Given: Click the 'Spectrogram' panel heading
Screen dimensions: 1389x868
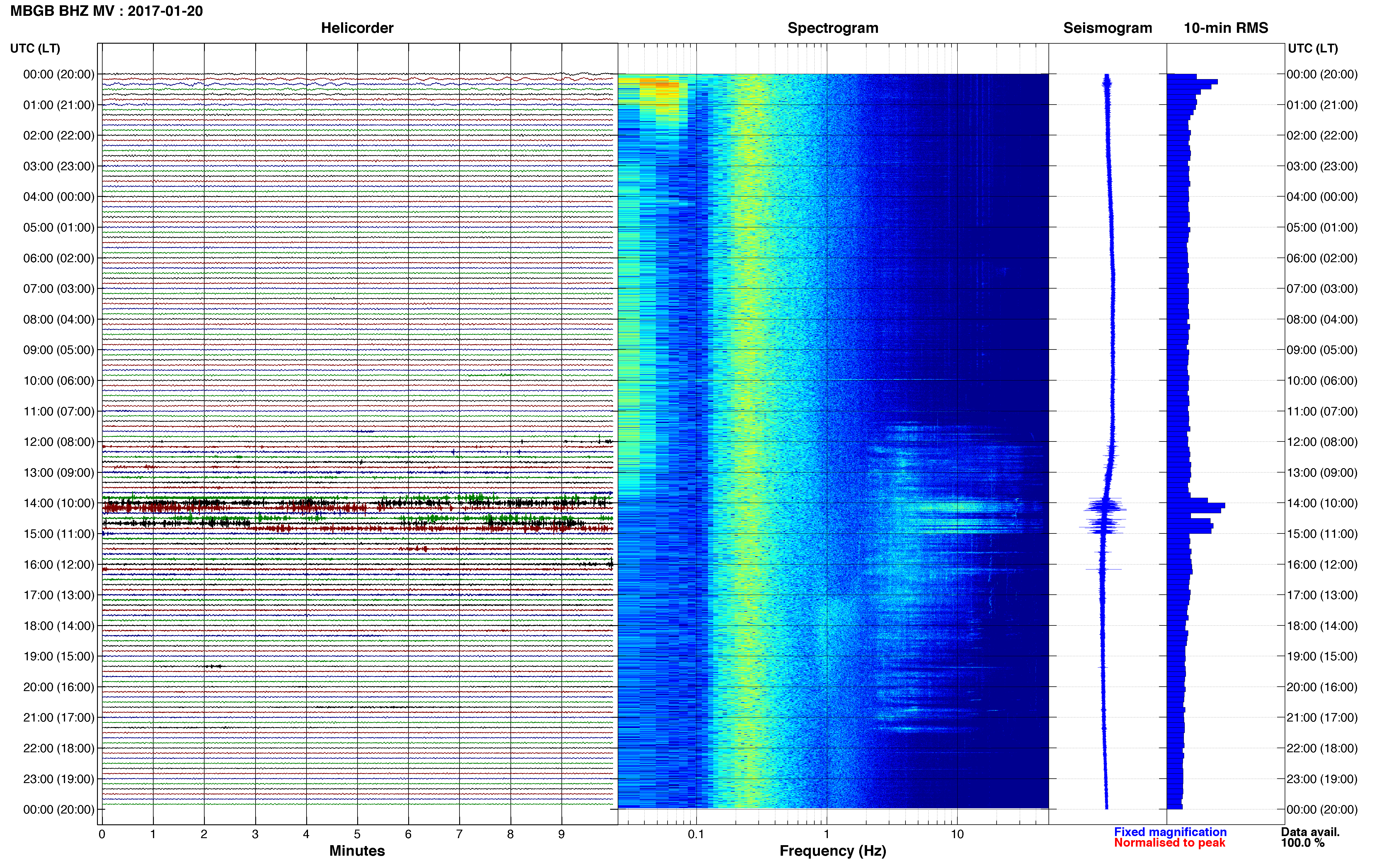Looking at the screenshot, I should click(x=833, y=28).
